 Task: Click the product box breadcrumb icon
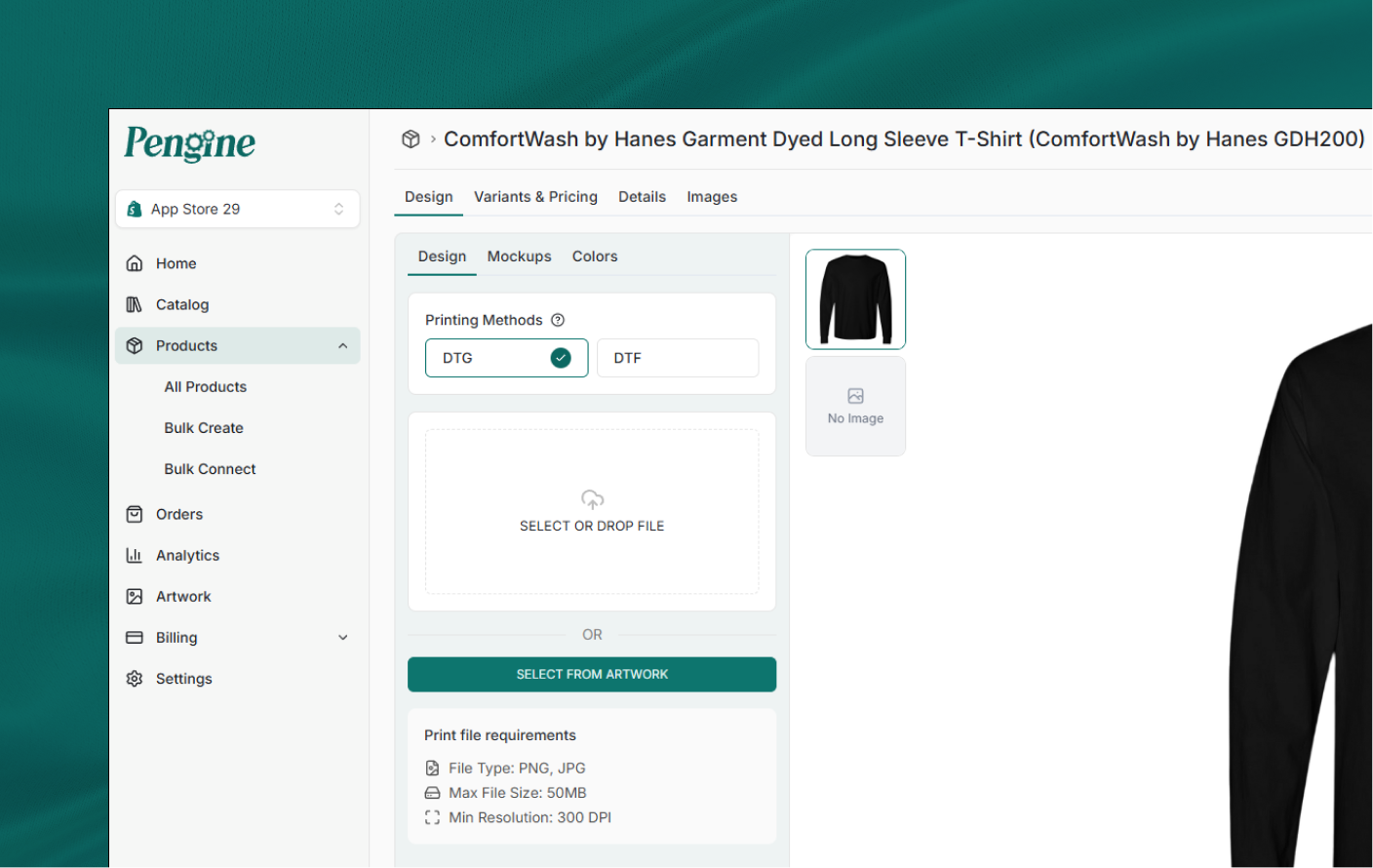click(411, 139)
